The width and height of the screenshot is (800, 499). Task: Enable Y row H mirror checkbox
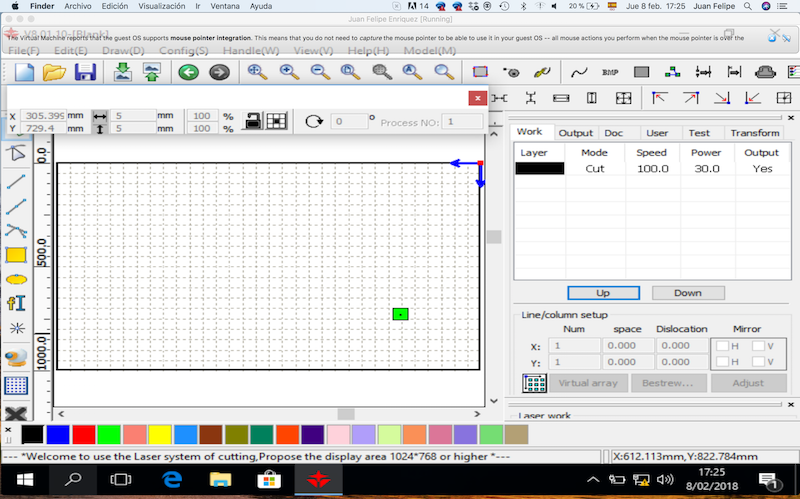[x=722, y=362]
